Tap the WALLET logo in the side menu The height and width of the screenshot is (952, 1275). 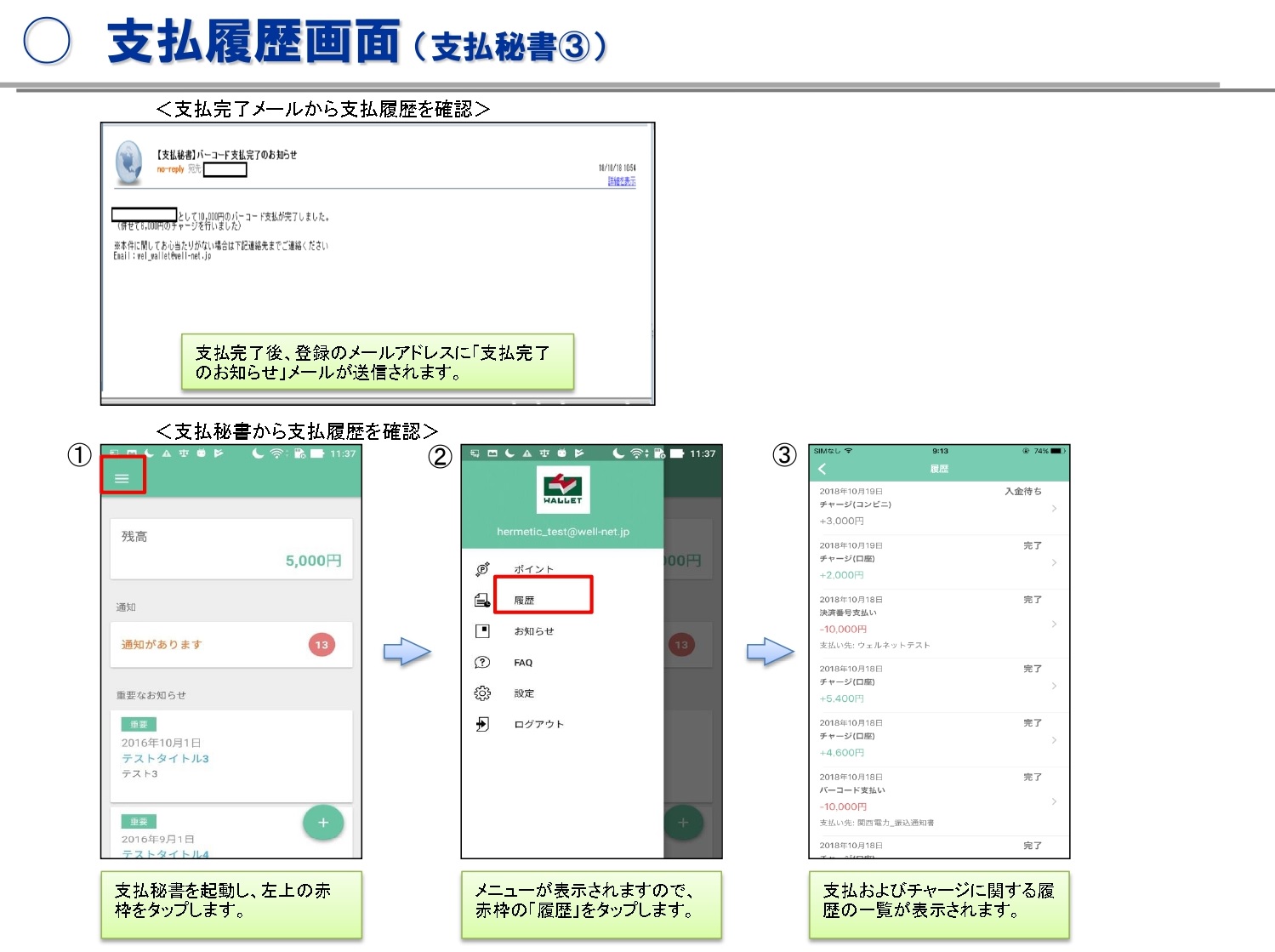point(563,489)
